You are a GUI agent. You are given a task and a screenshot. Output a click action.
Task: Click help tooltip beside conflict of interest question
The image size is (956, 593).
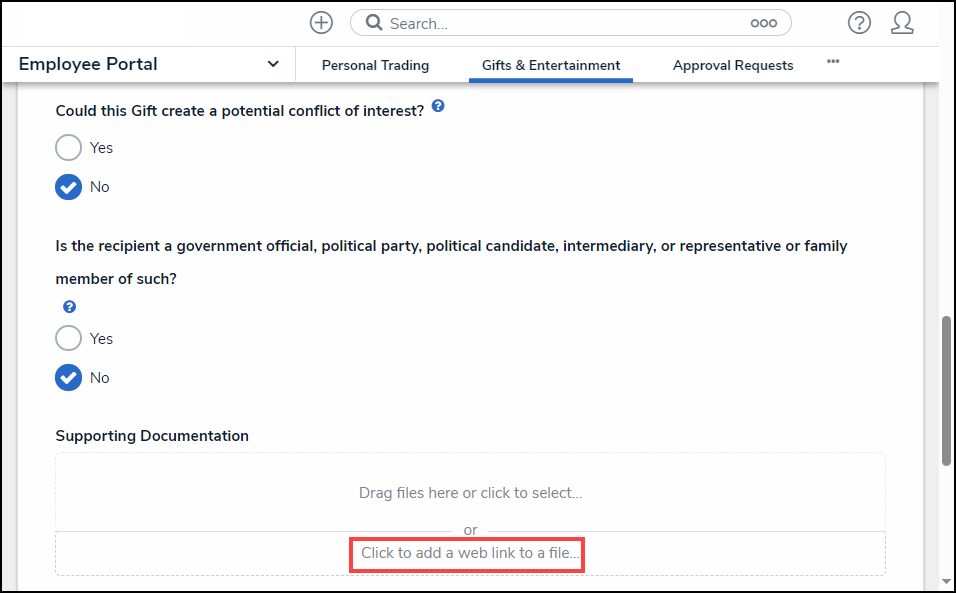pyautogui.click(x=438, y=106)
